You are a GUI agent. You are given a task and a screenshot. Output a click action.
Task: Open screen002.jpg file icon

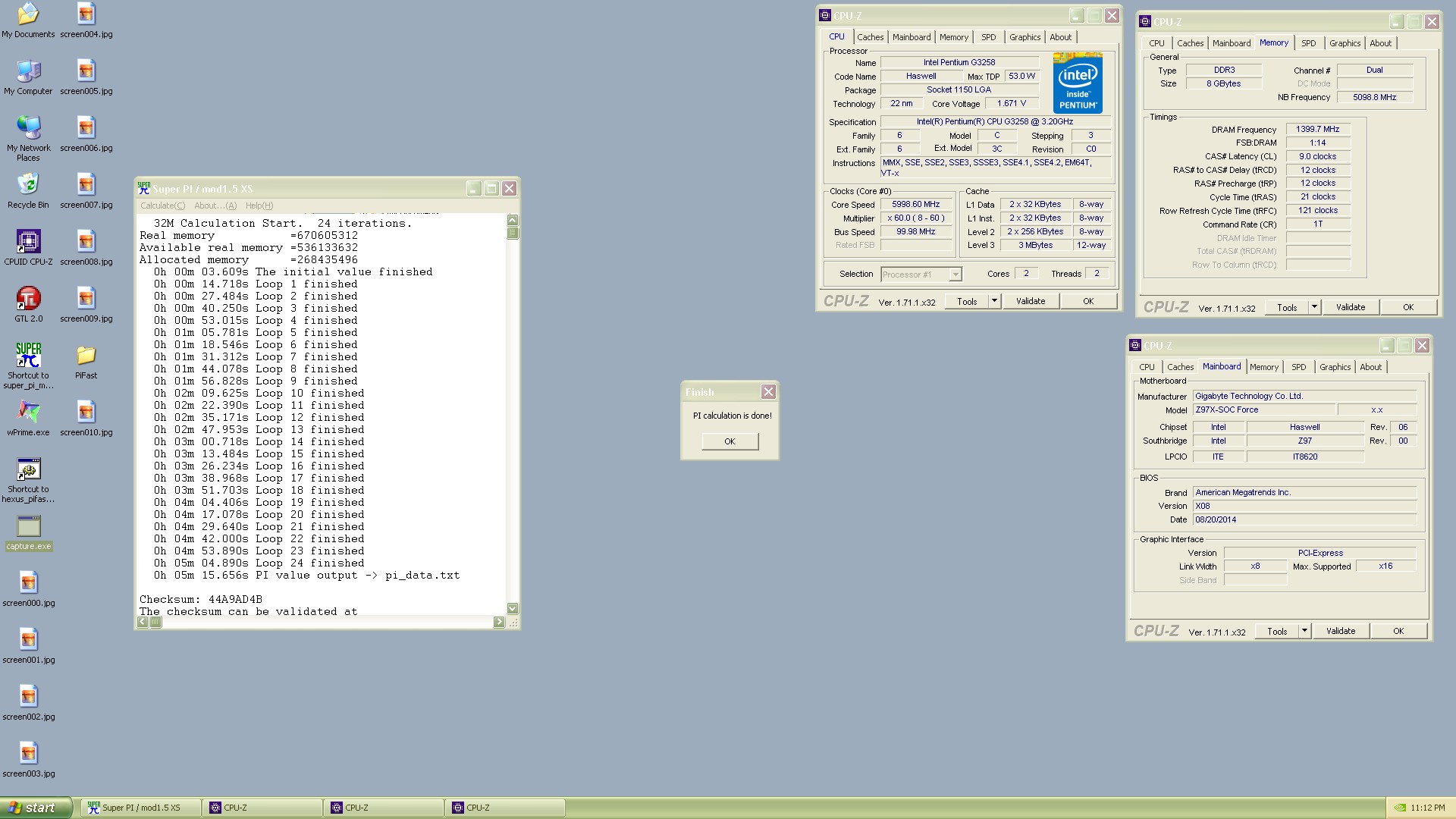pos(28,703)
